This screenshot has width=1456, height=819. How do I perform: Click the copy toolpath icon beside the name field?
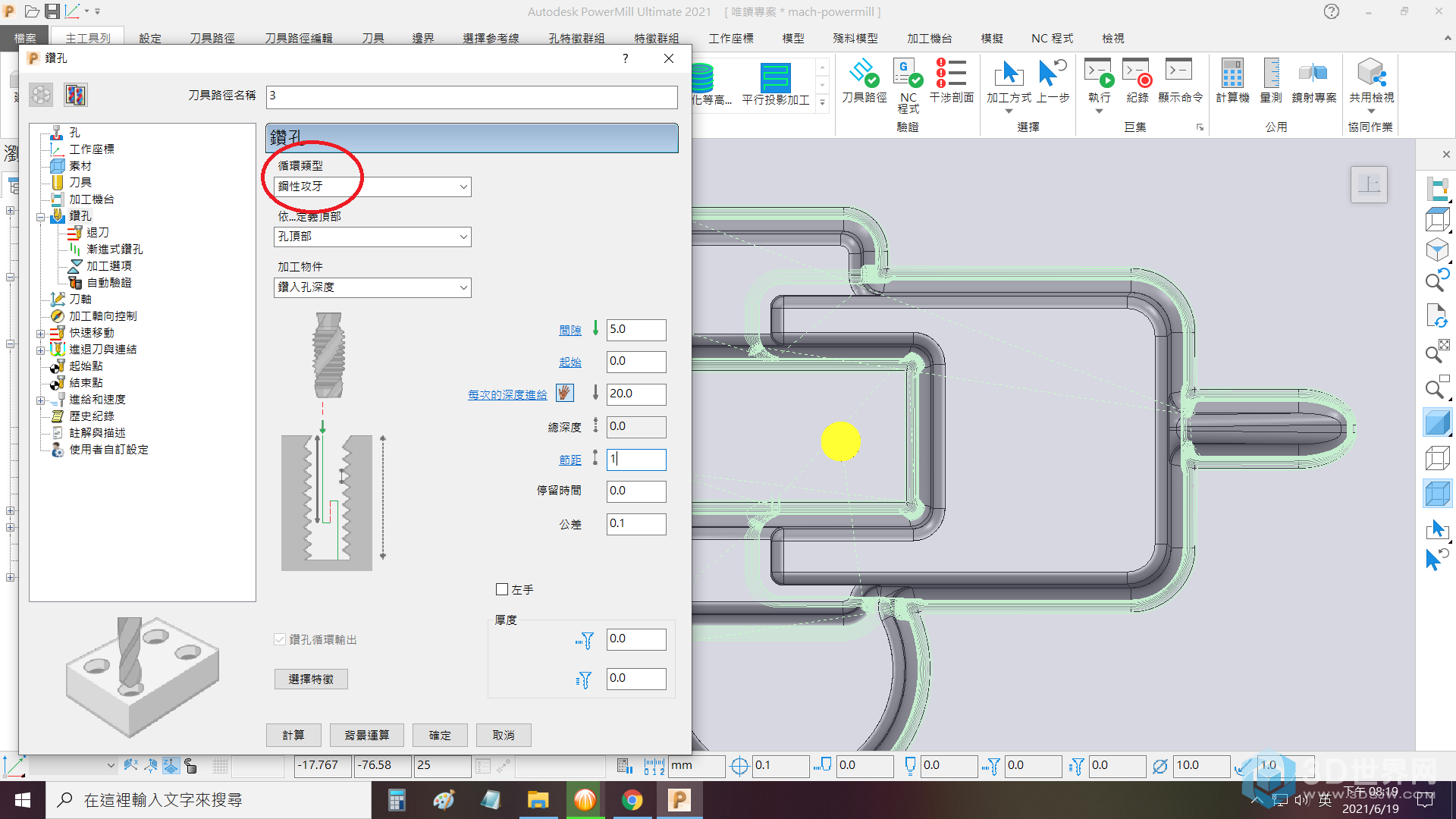tap(75, 95)
